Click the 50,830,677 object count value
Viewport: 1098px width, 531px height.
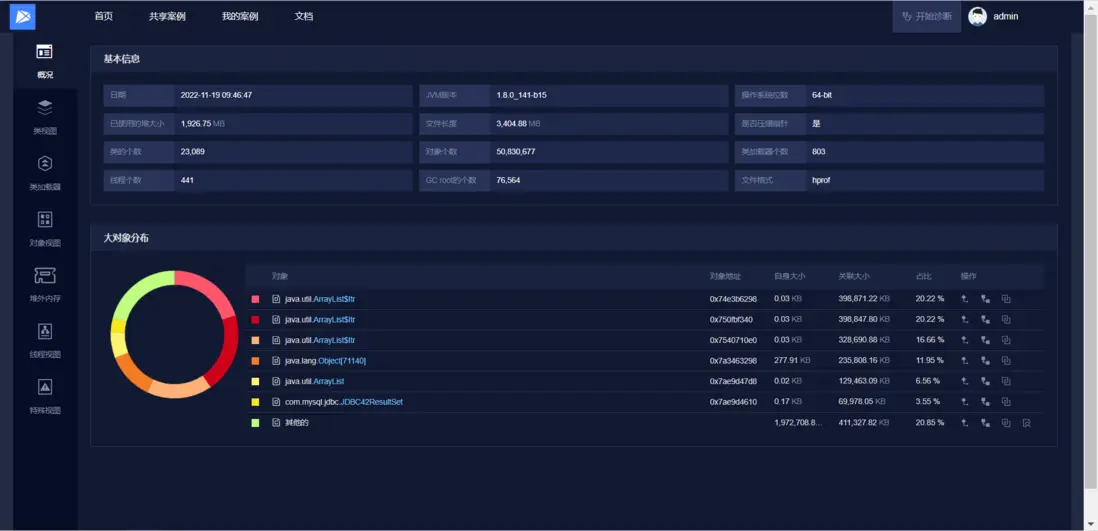516,151
